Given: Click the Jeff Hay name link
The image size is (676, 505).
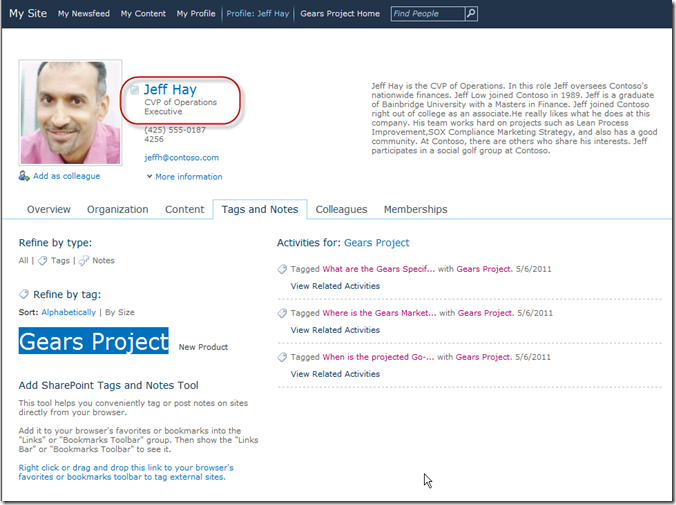Looking at the screenshot, I should (170, 89).
